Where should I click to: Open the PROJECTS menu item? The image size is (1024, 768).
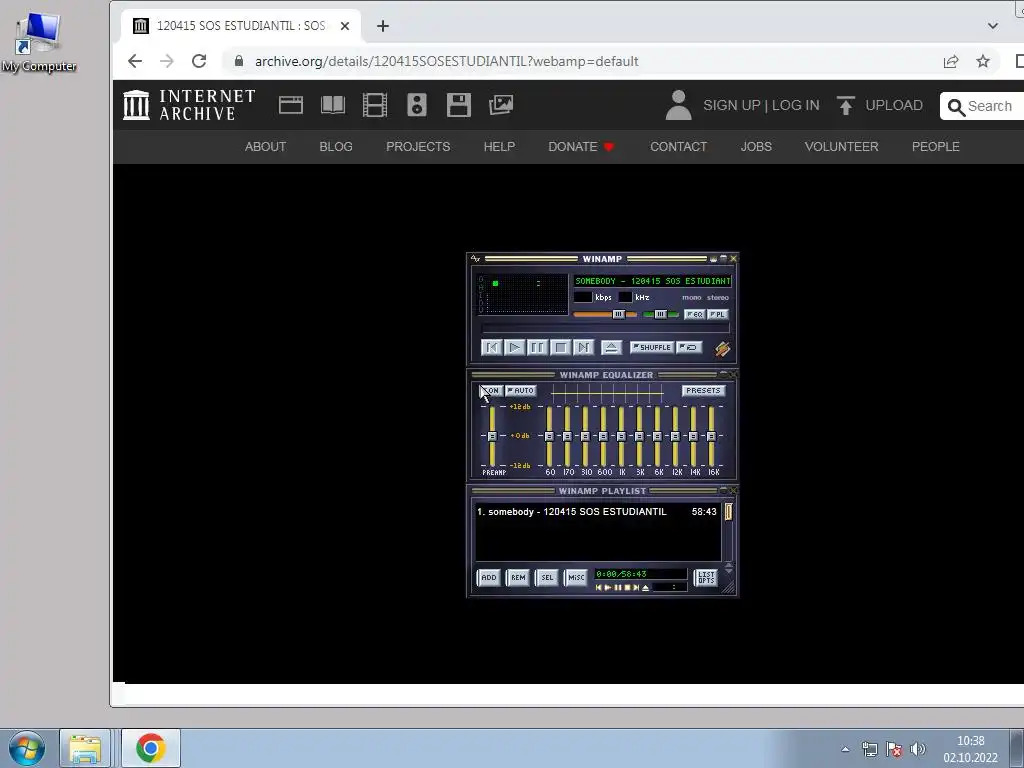point(418,147)
